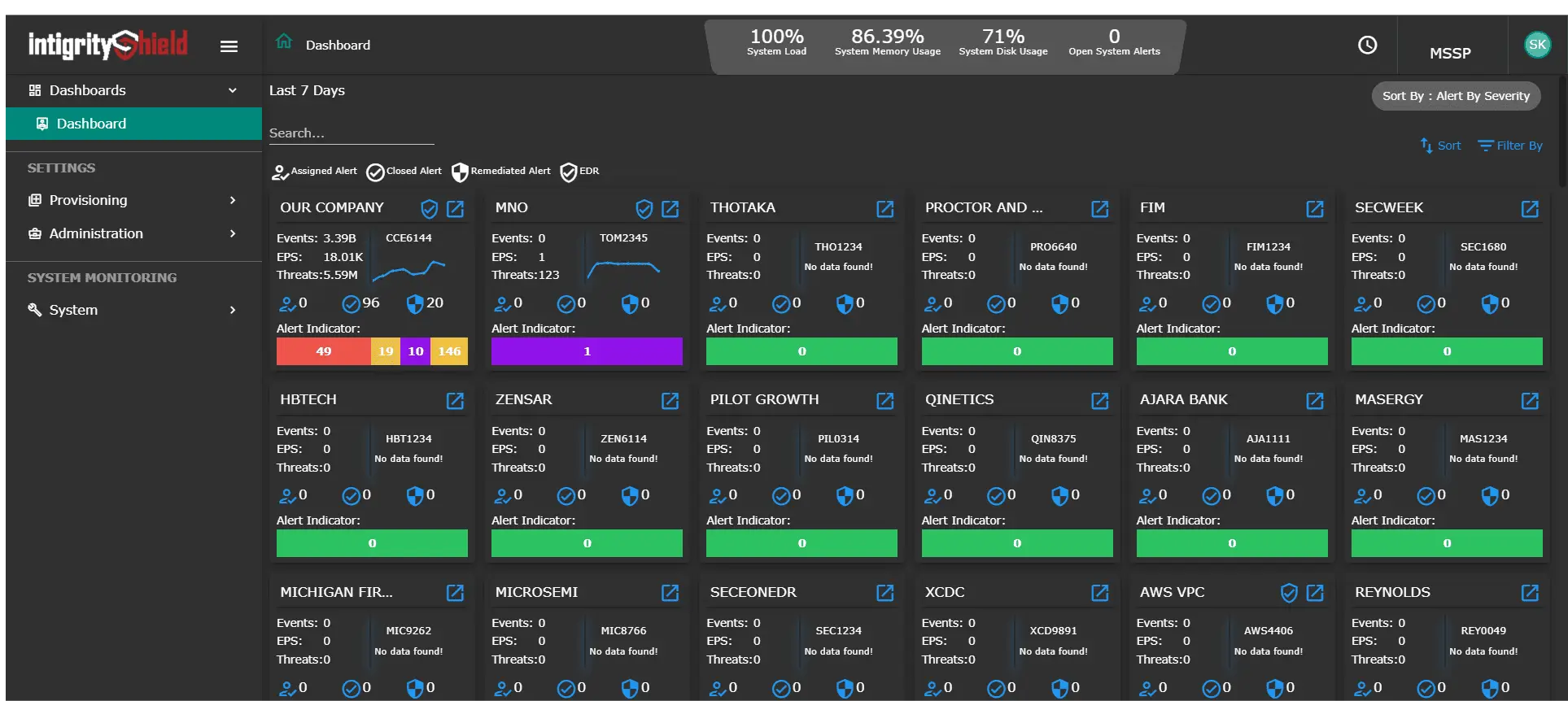Open THOTAKA external link icon
1568x701 pixels.
coord(885,209)
